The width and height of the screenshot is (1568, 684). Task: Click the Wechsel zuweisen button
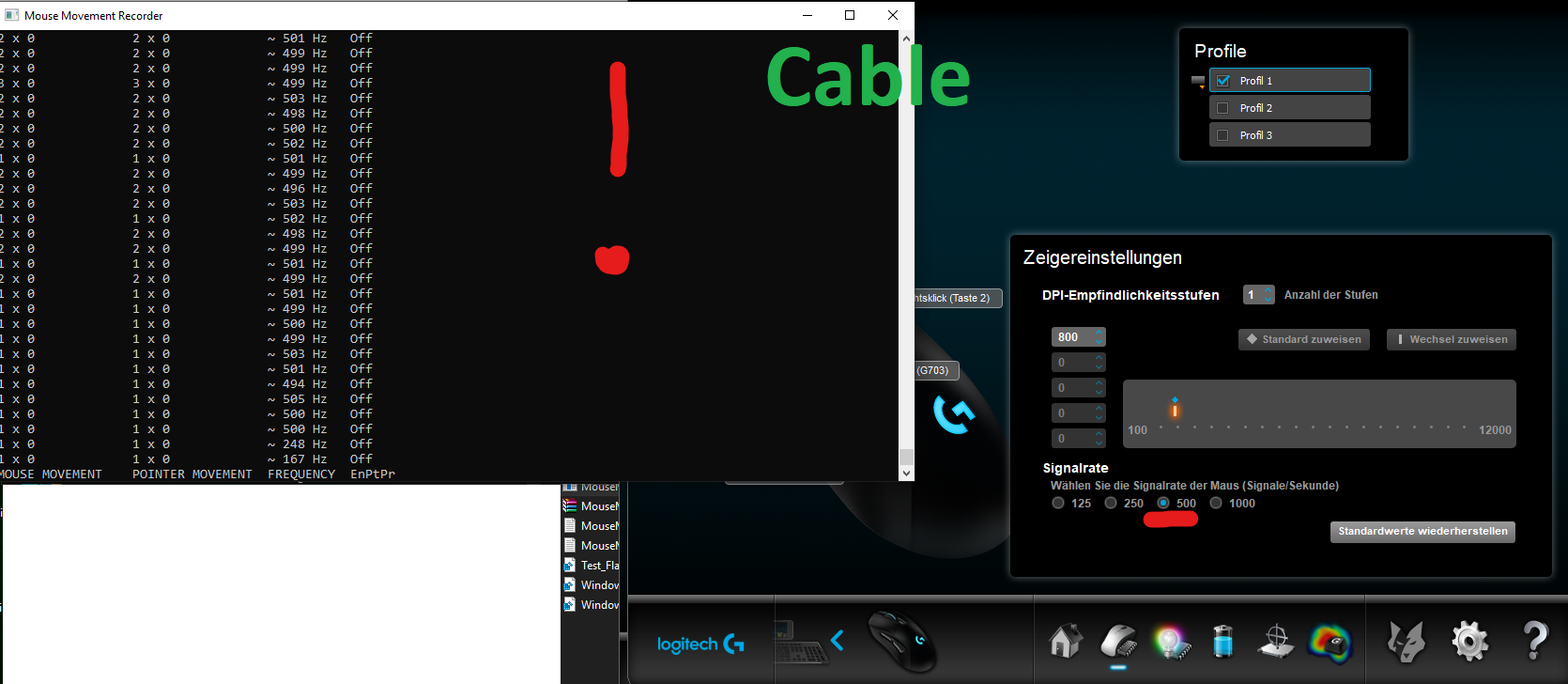[x=1452, y=339]
